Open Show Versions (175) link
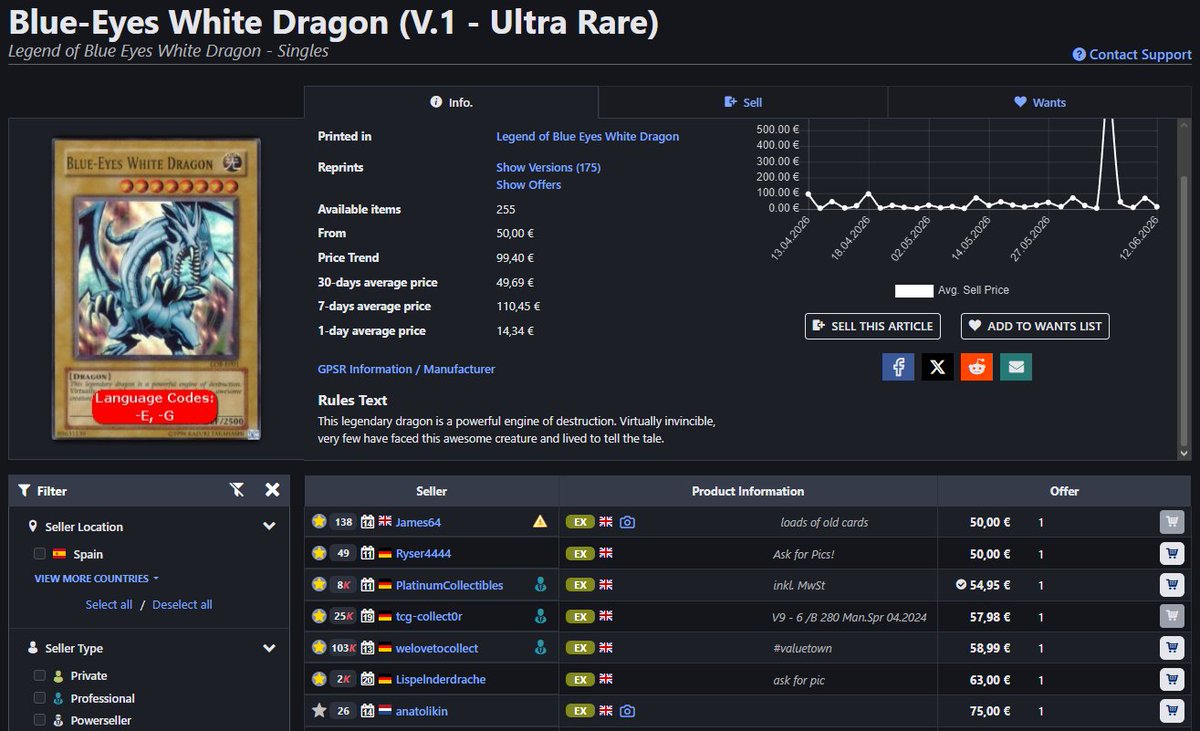This screenshot has height=731, width=1200. [x=548, y=167]
